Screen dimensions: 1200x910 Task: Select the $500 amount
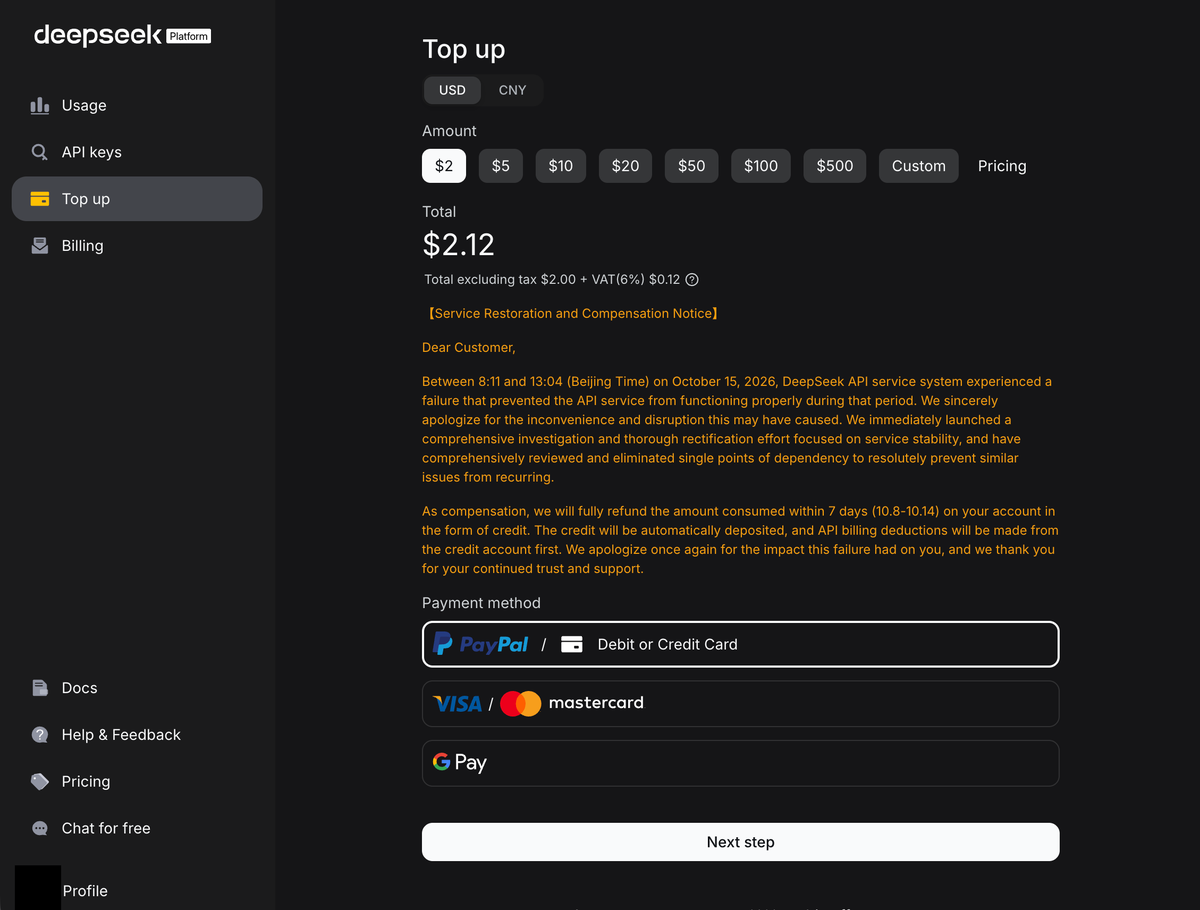[x=835, y=166]
